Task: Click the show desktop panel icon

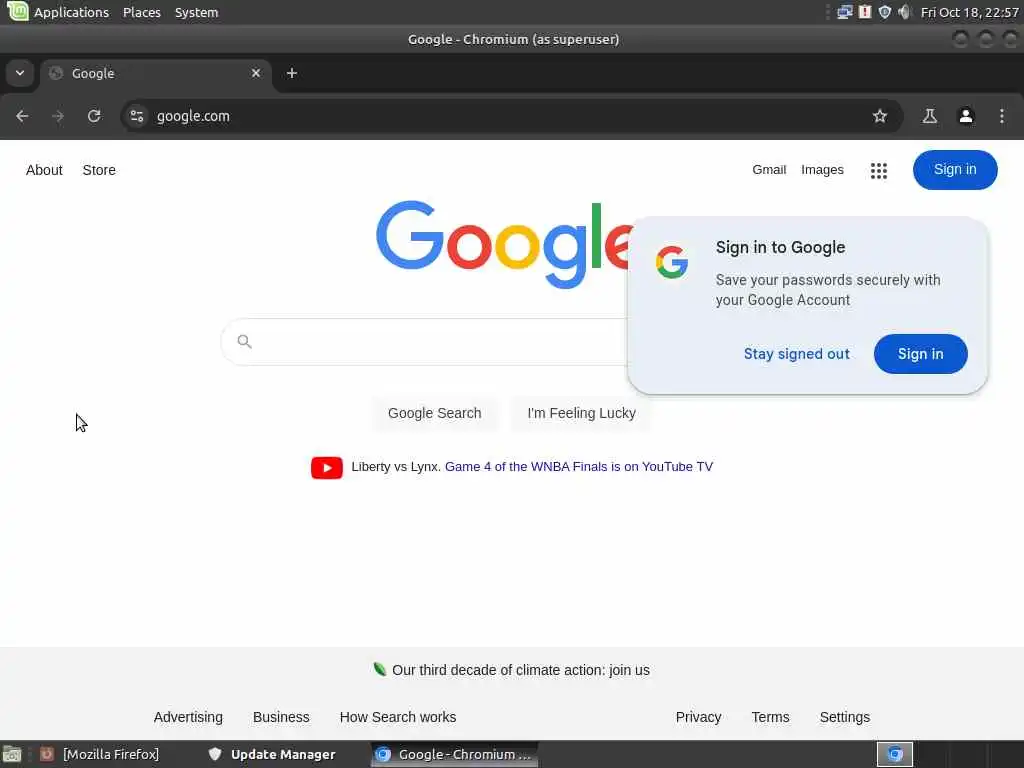Action: tap(12, 754)
